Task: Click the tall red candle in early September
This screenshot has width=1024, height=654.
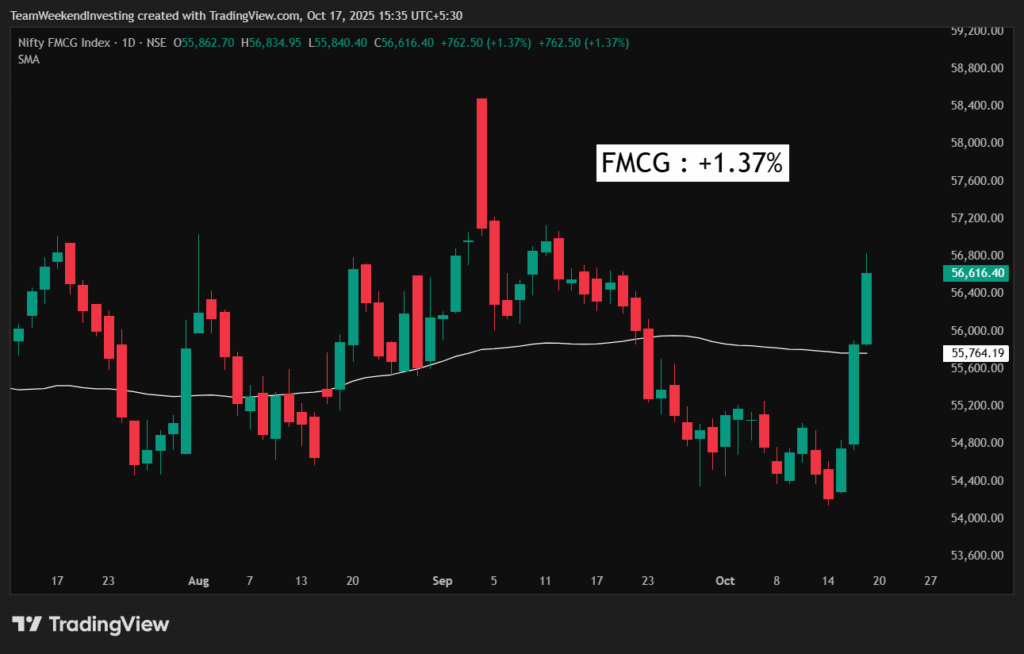Action: [x=482, y=163]
